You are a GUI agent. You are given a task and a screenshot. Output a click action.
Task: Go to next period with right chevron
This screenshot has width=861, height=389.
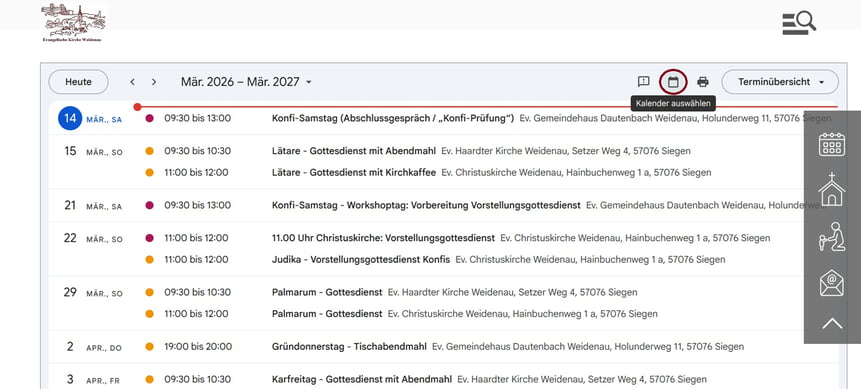[x=154, y=82]
